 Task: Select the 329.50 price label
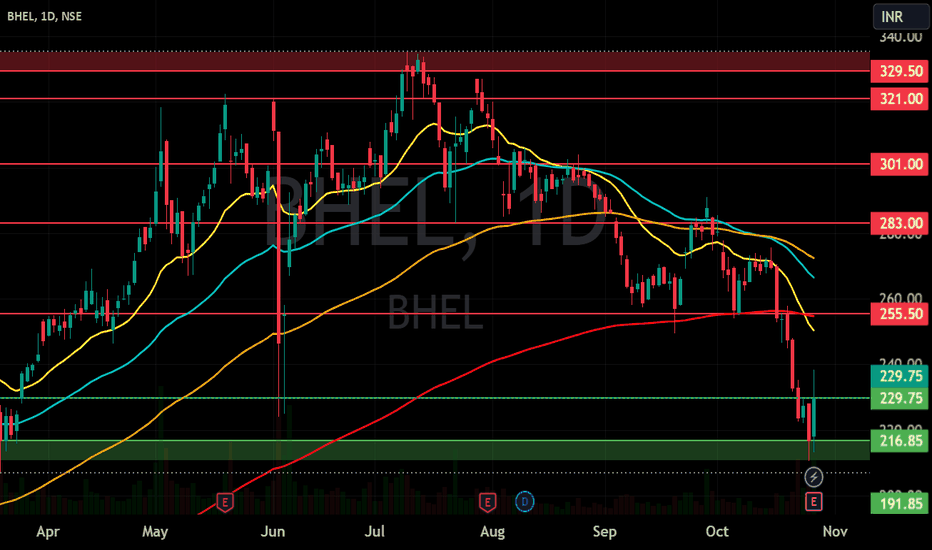[900, 71]
